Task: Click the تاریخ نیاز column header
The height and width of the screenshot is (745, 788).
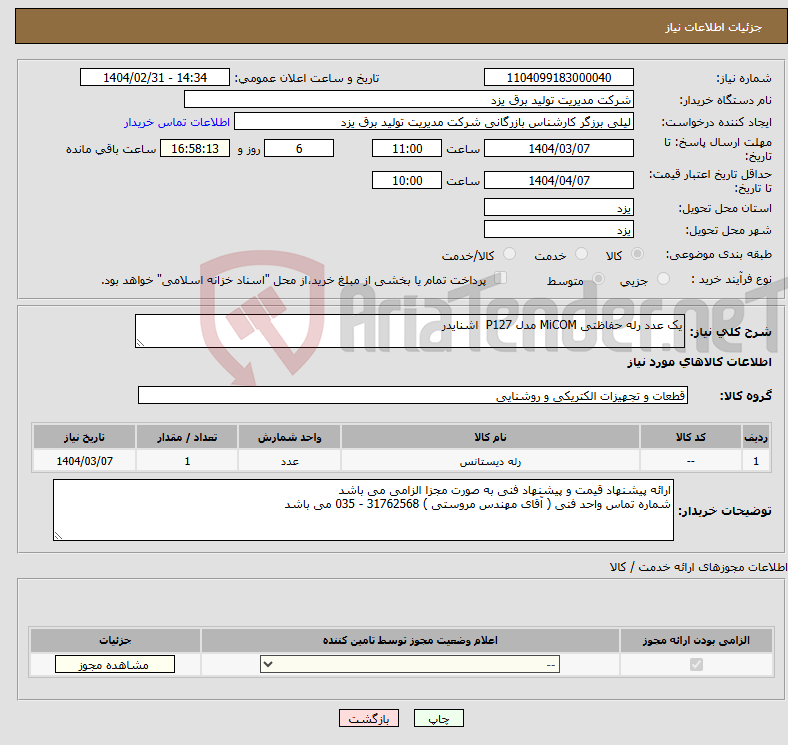Action: 84,437
